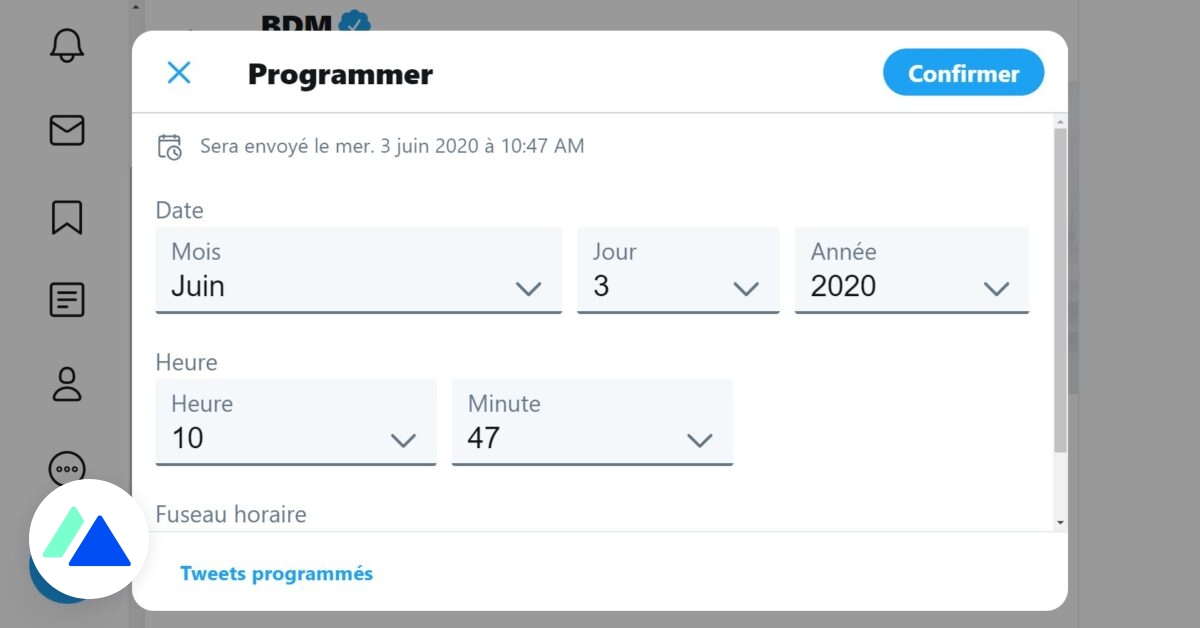Open Bookmarks from the sidebar
Viewport: 1200px width, 628px height.
point(66,216)
